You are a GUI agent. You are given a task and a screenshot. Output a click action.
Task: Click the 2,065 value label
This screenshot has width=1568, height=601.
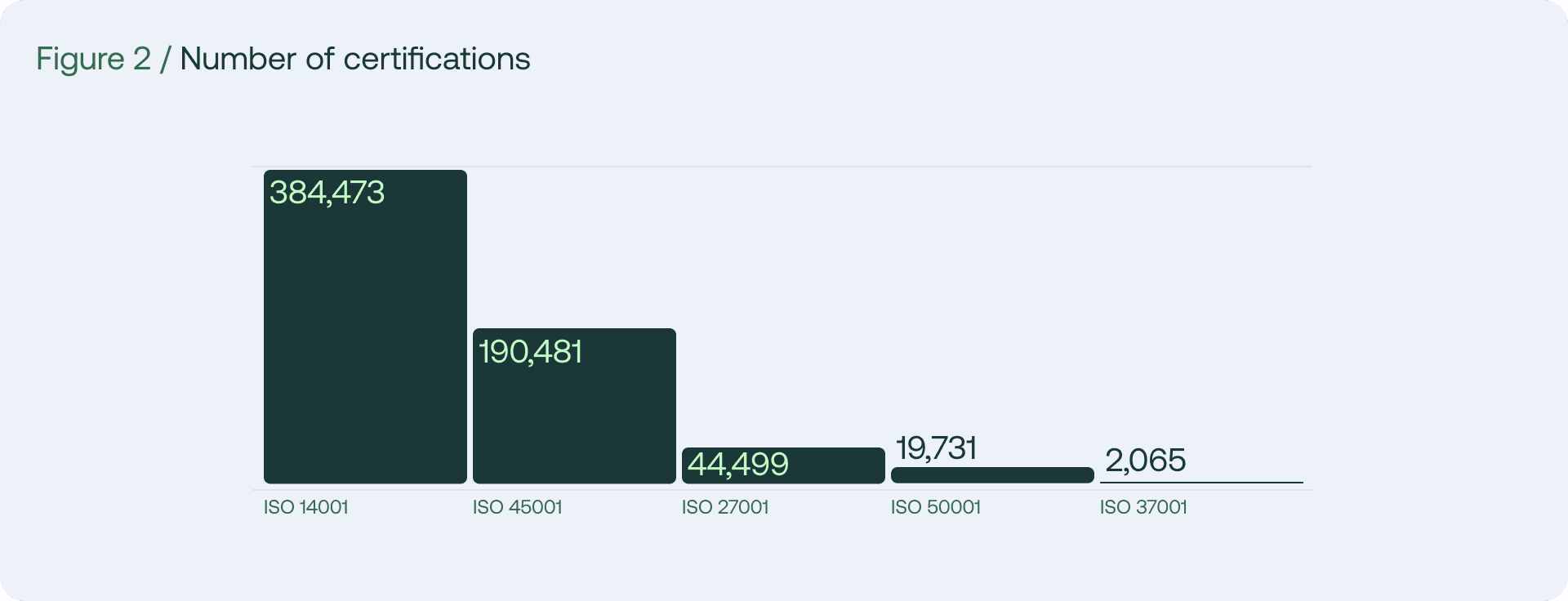coord(1145,461)
